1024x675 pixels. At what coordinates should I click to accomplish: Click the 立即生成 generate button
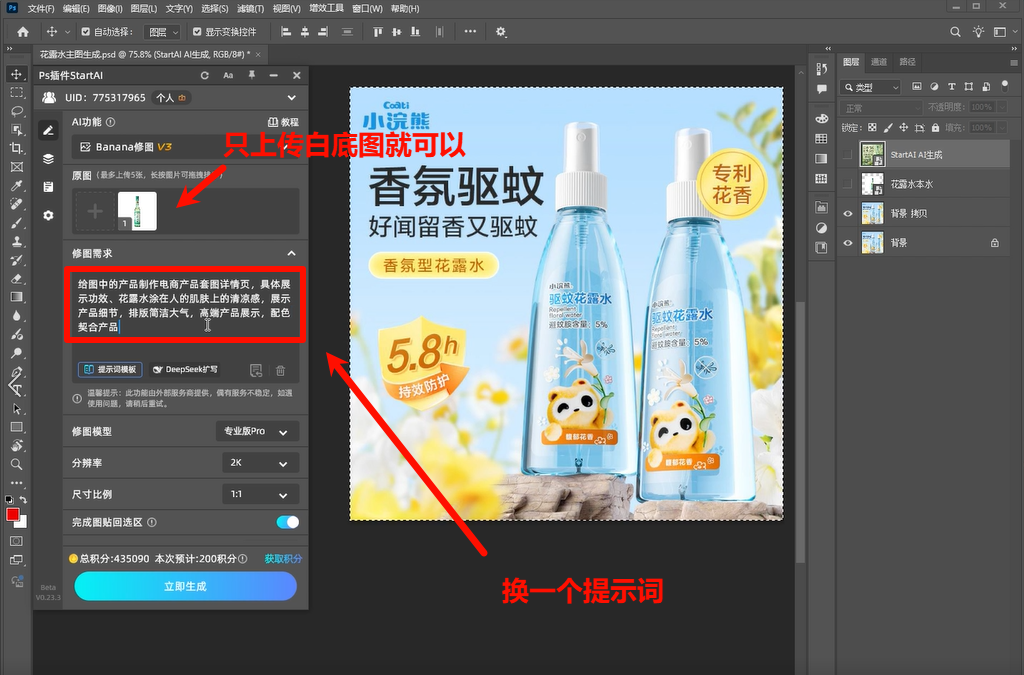pos(184,587)
